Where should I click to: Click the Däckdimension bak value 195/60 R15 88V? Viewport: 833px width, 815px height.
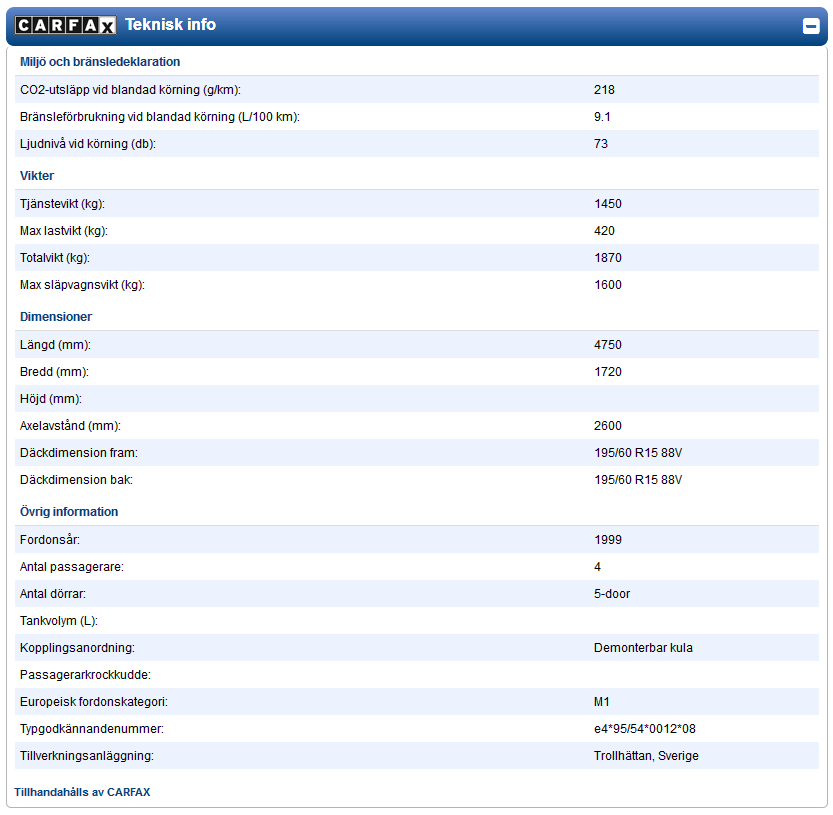[638, 480]
